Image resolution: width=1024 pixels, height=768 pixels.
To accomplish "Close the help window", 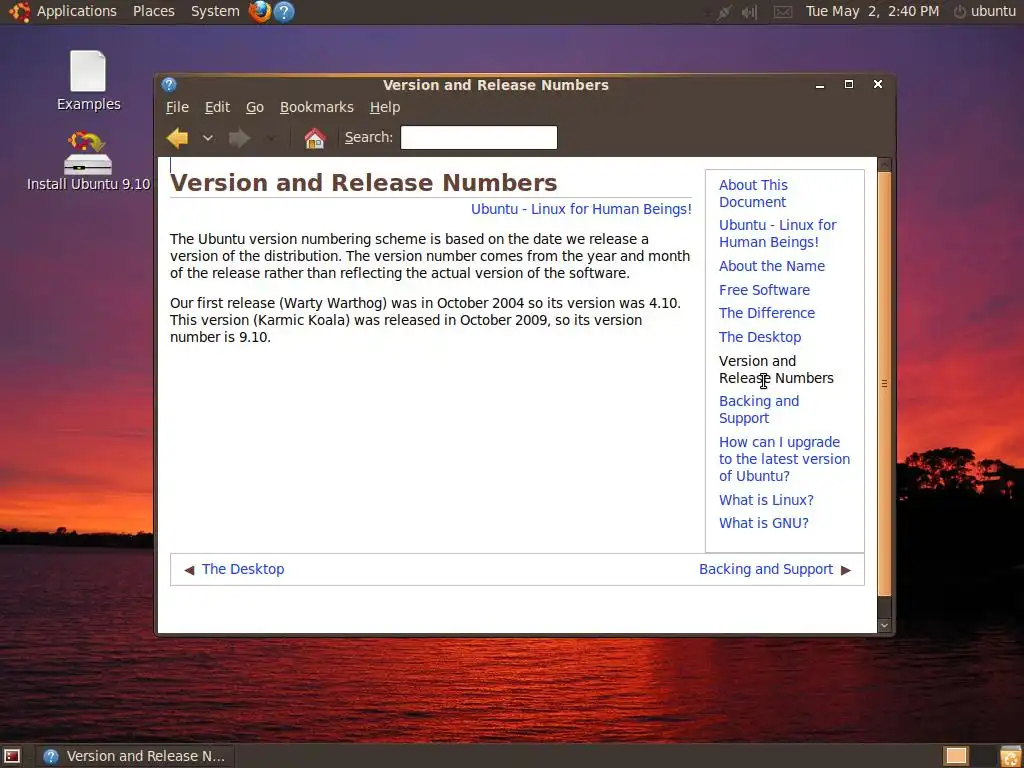I will (878, 84).
